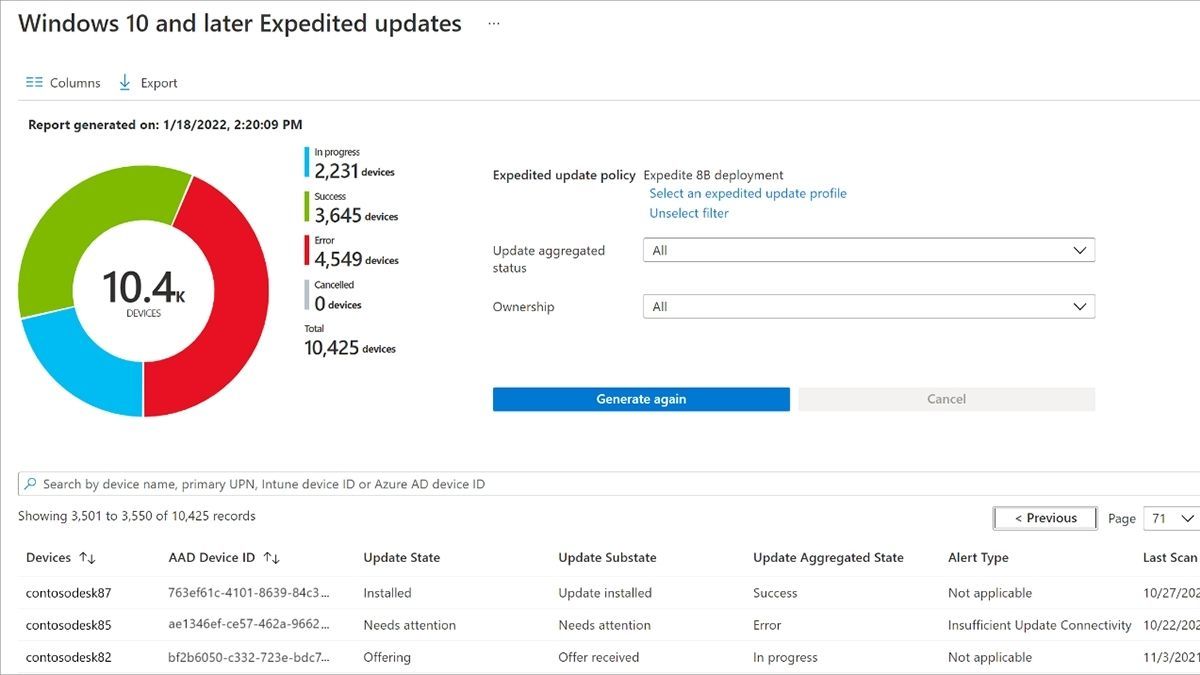
Task: Click In progress state for contosodesk82
Action: [785, 657]
